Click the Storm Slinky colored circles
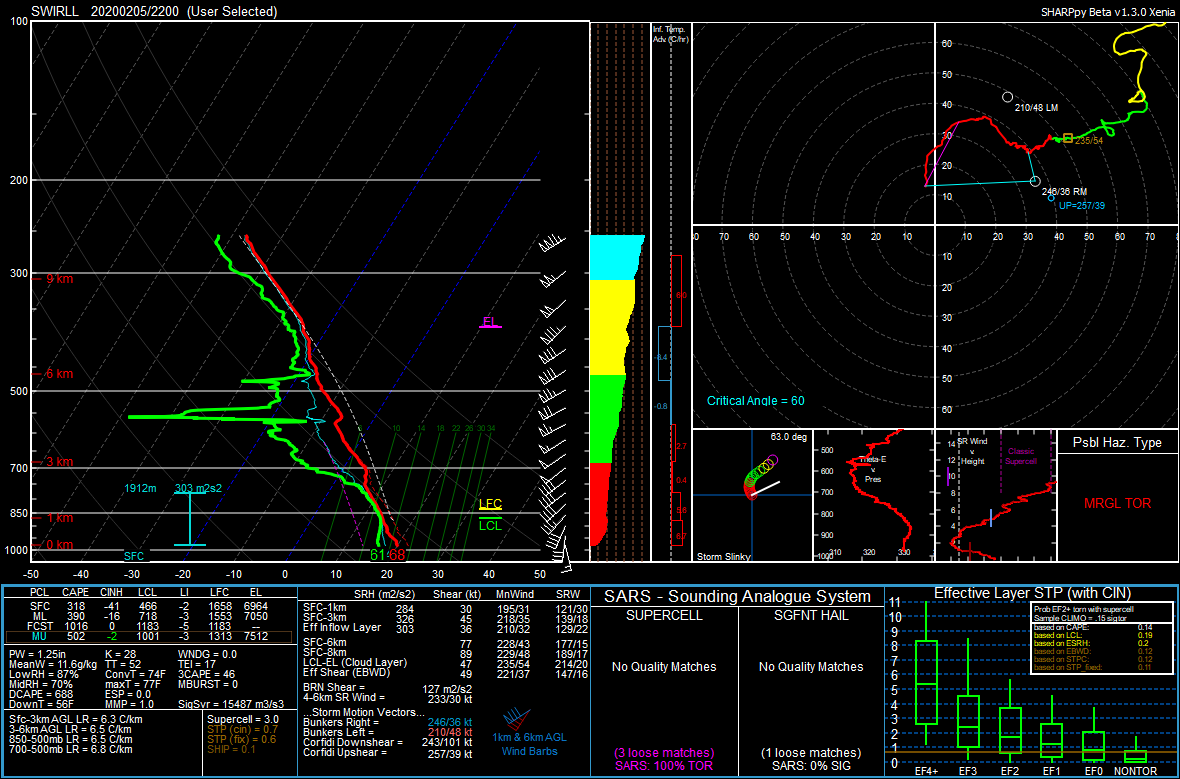The width and height of the screenshot is (1180, 779). click(761, 476)
